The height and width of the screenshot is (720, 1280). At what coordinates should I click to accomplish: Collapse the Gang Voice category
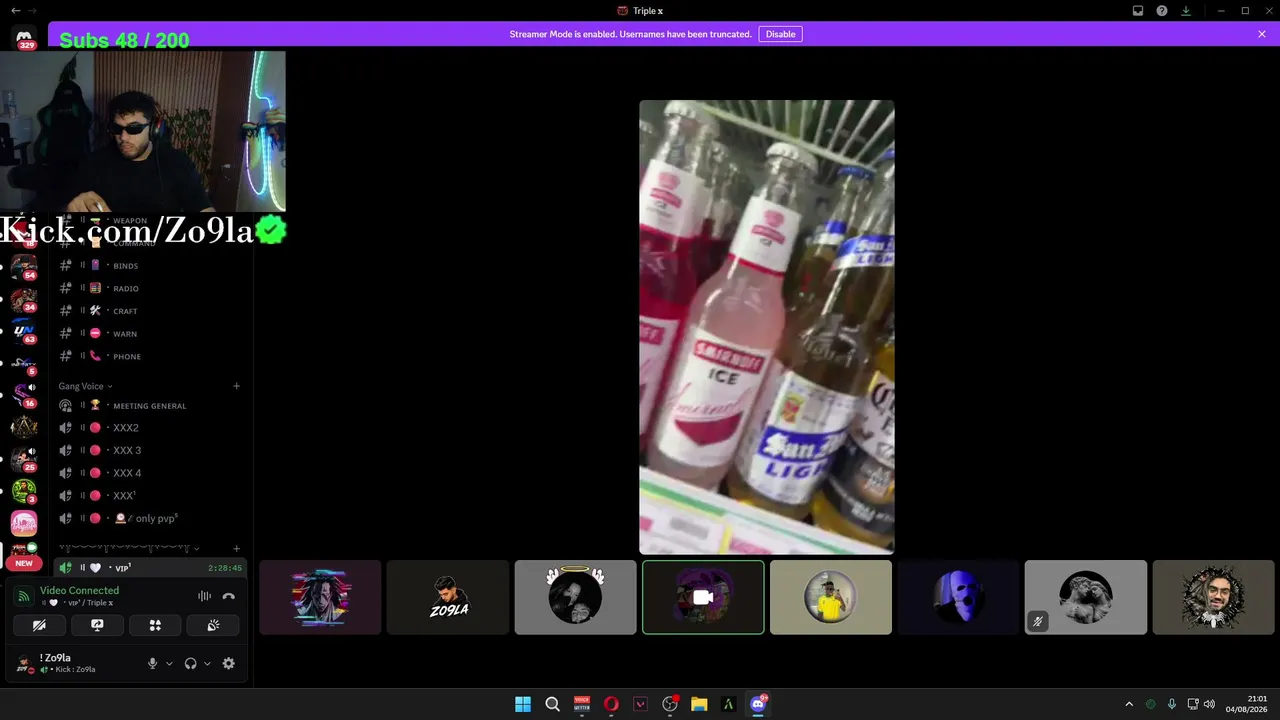pyautogui.click(x=85, y=386)
